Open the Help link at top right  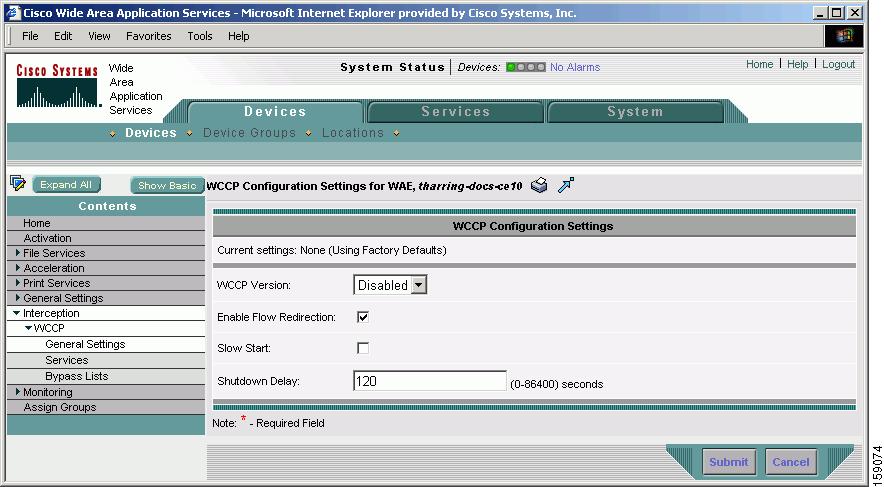point(797,64)
